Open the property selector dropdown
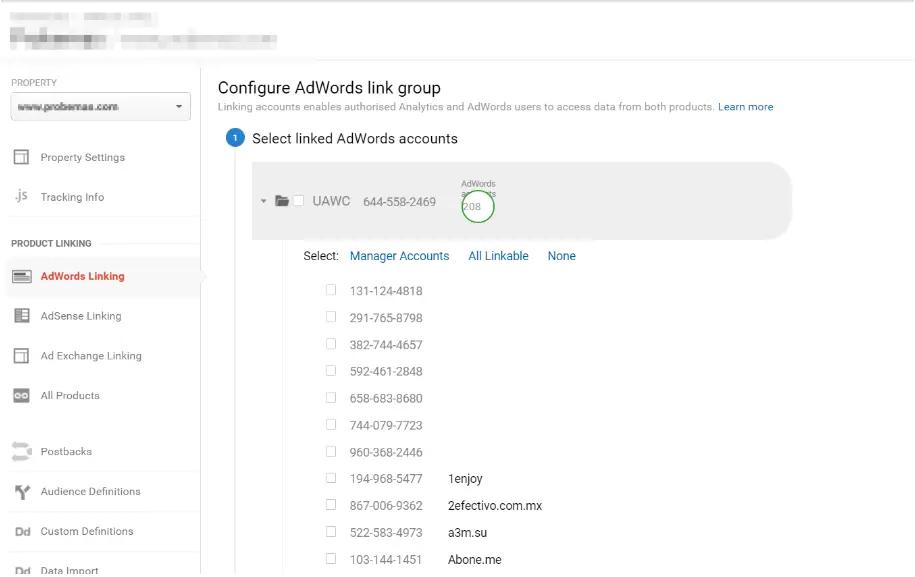The image size is (915, 577). (x=100, y=107)
